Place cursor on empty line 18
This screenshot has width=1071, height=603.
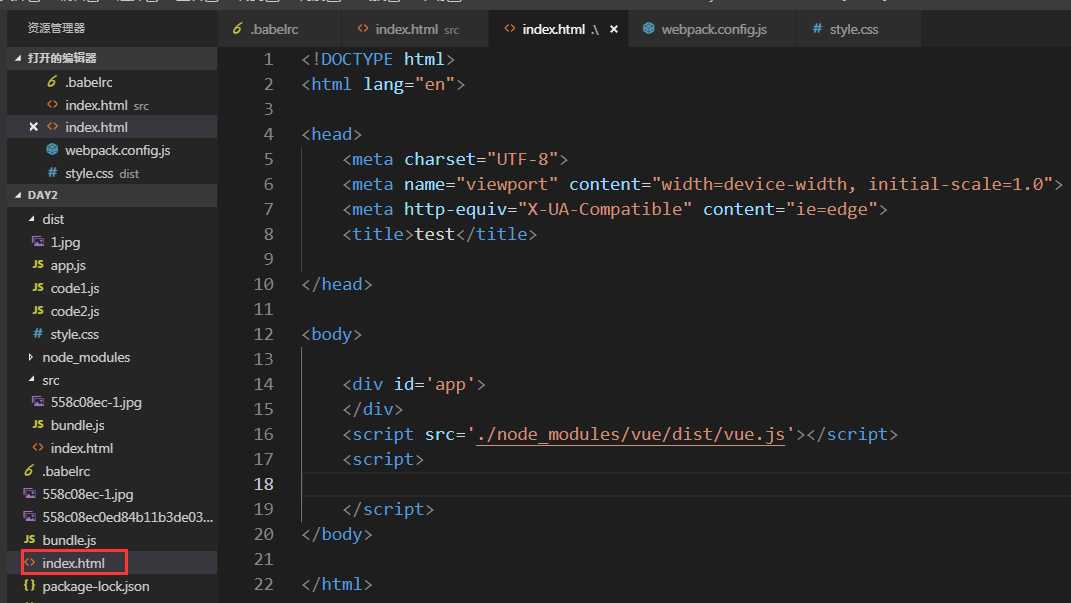pos(600,484)
